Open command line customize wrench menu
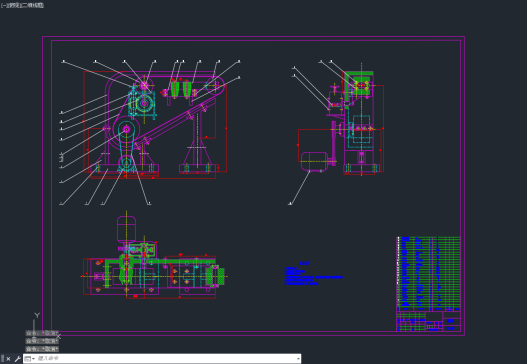 pyautogui.click(x=17, y=359)
